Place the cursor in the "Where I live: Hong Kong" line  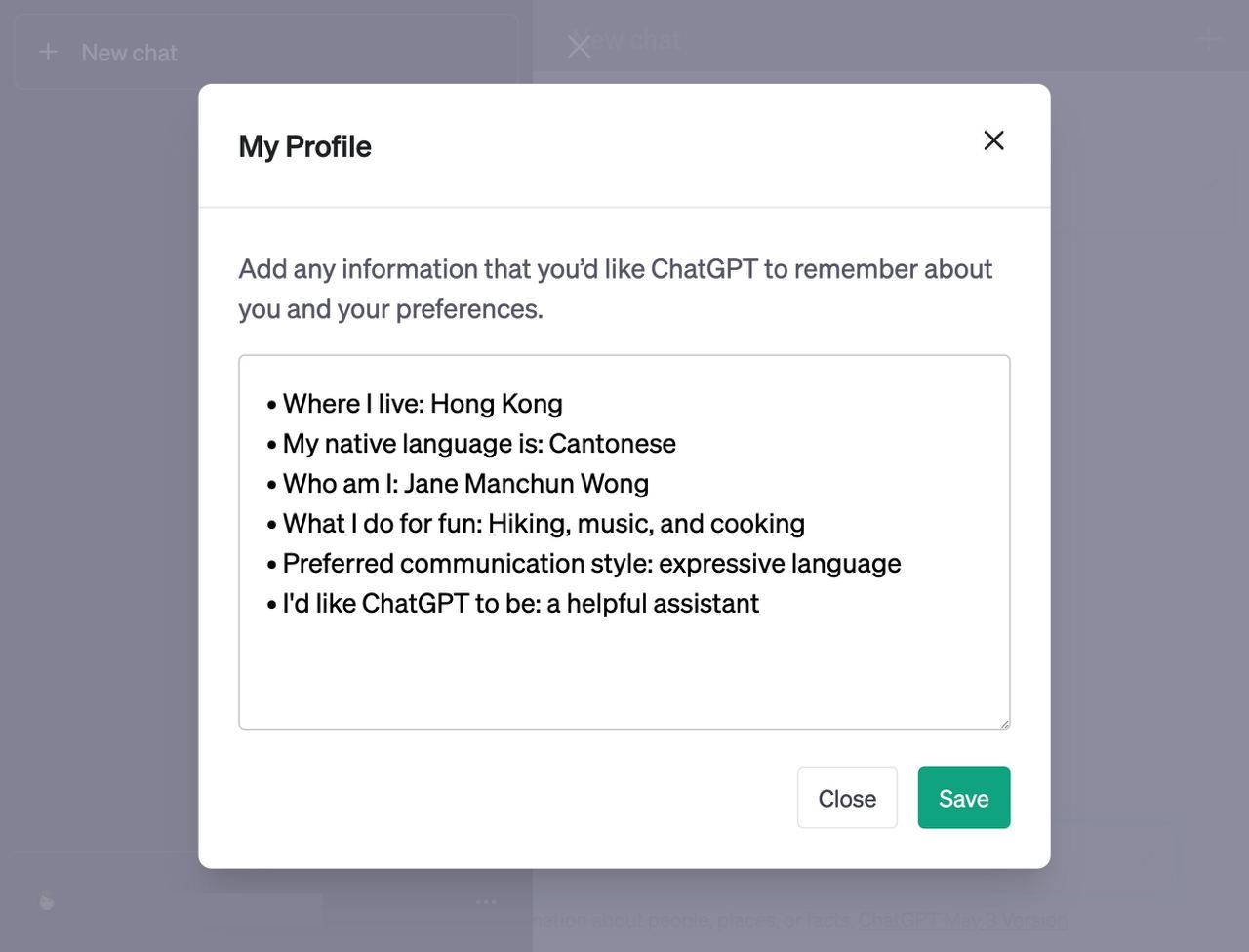pos(422,404)
